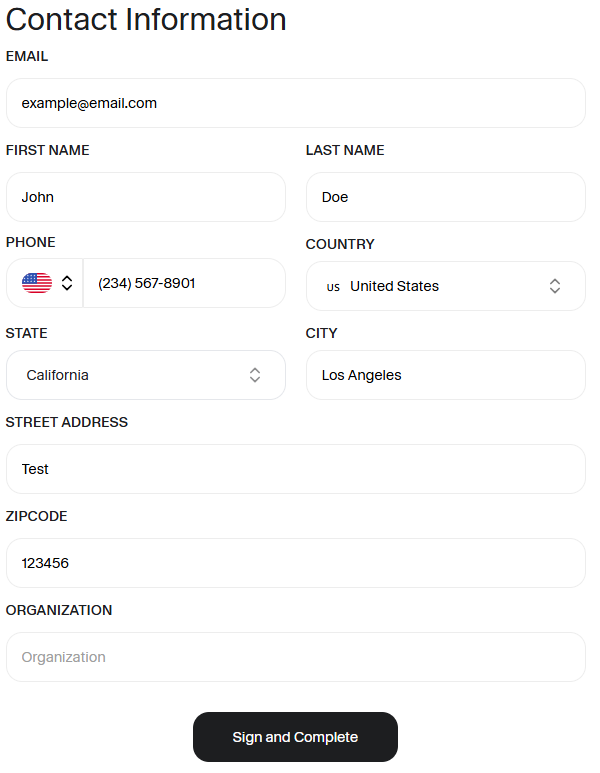Click the US flag icon in phone field
This screenshot has height=773, width=600.
[x=37, y=283]
